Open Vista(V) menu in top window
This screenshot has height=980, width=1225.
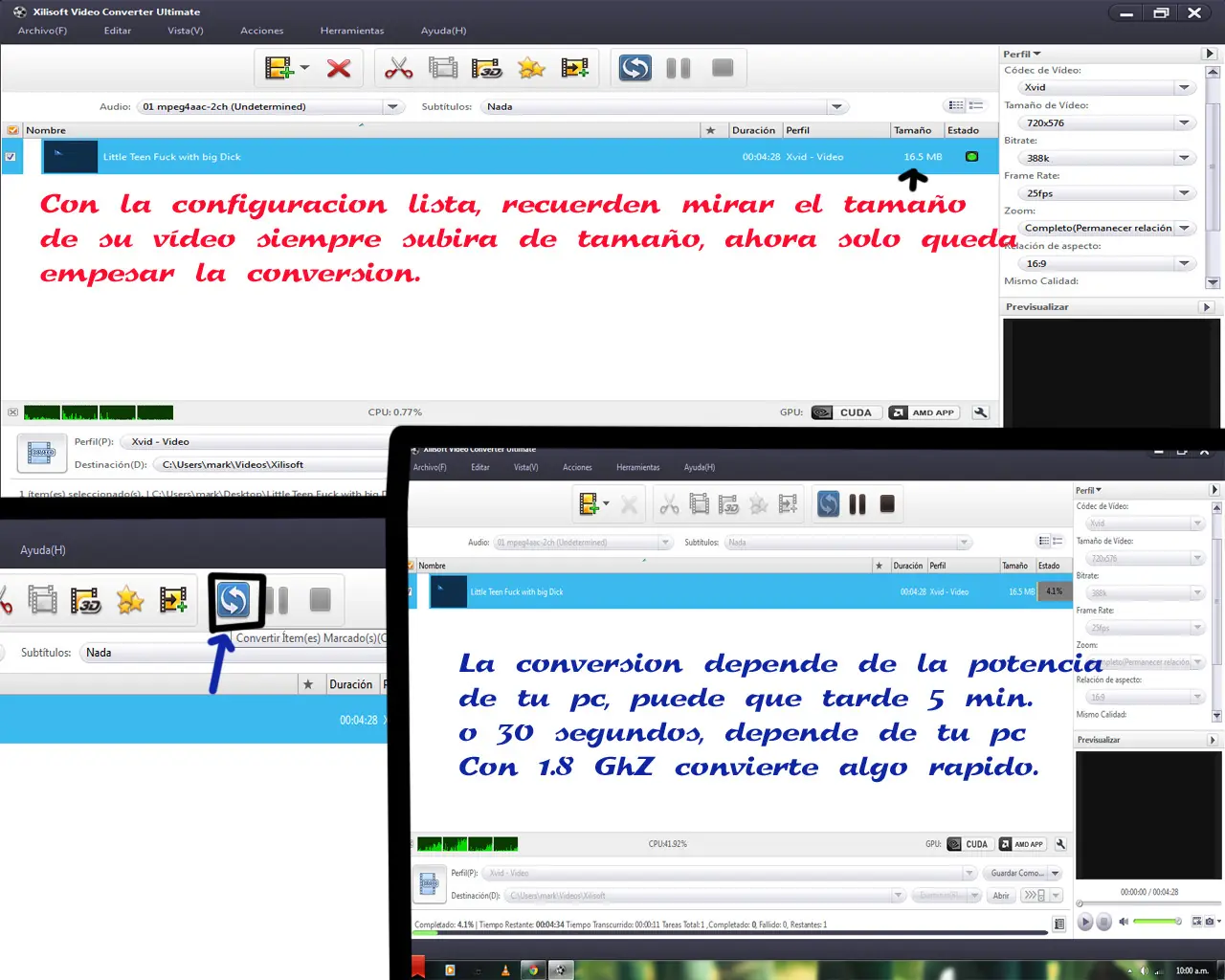(186, 31)
